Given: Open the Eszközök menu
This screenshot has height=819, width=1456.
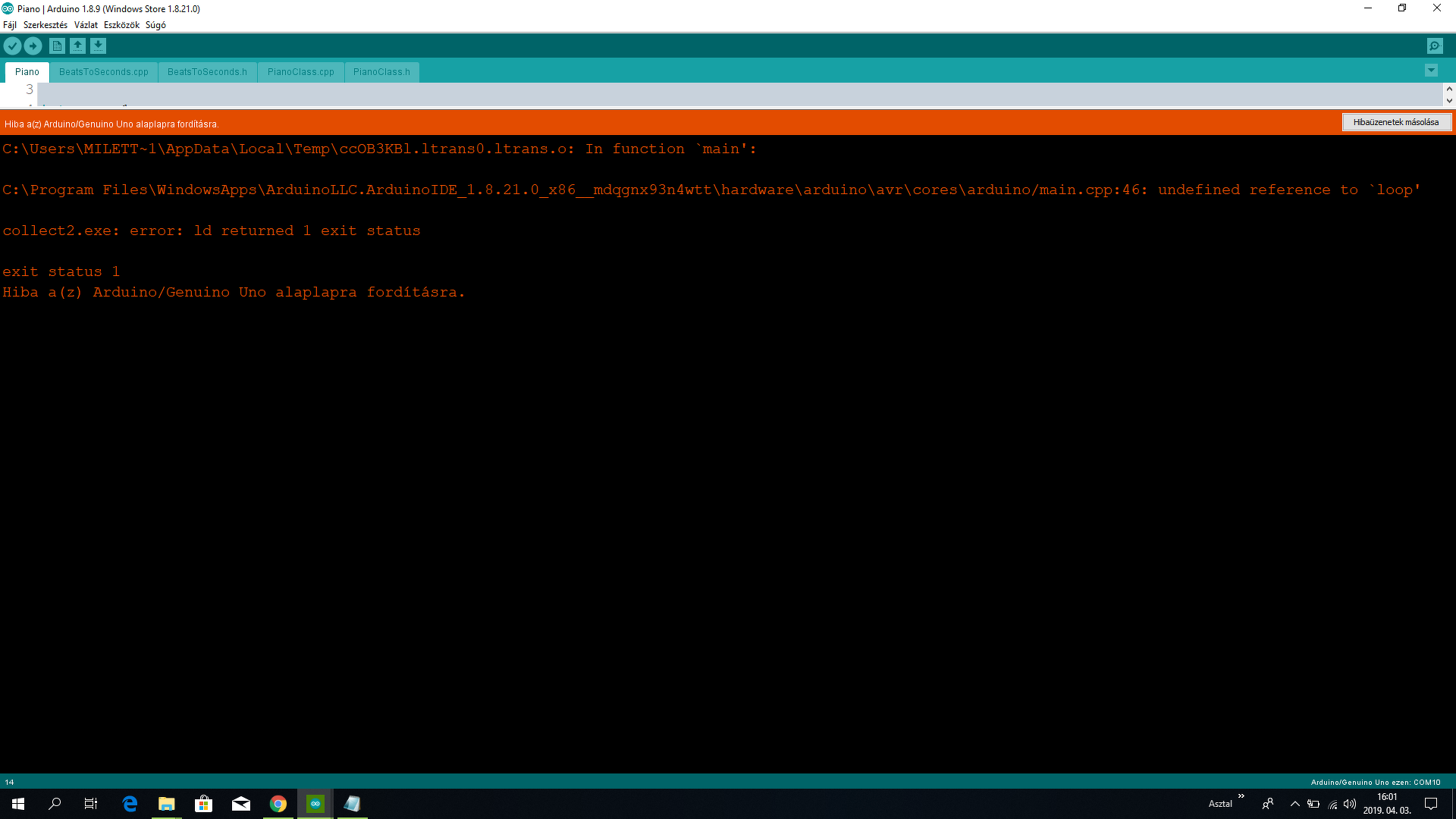Looking at the screenshot, I should (x=121, y=25).
